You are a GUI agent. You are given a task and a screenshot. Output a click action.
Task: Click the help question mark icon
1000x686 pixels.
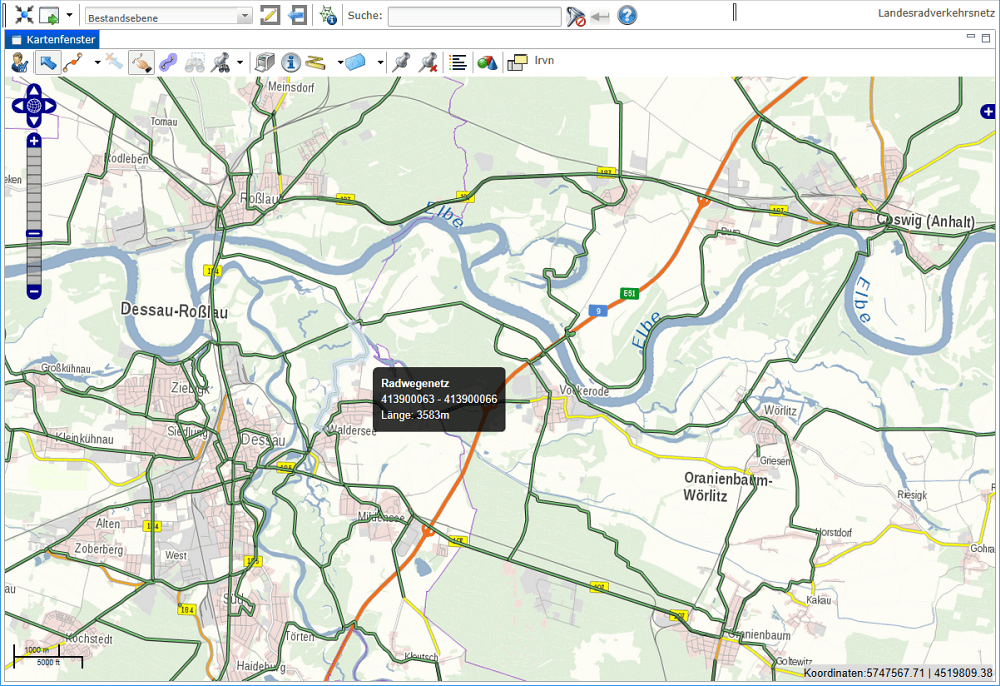[627, 16]
